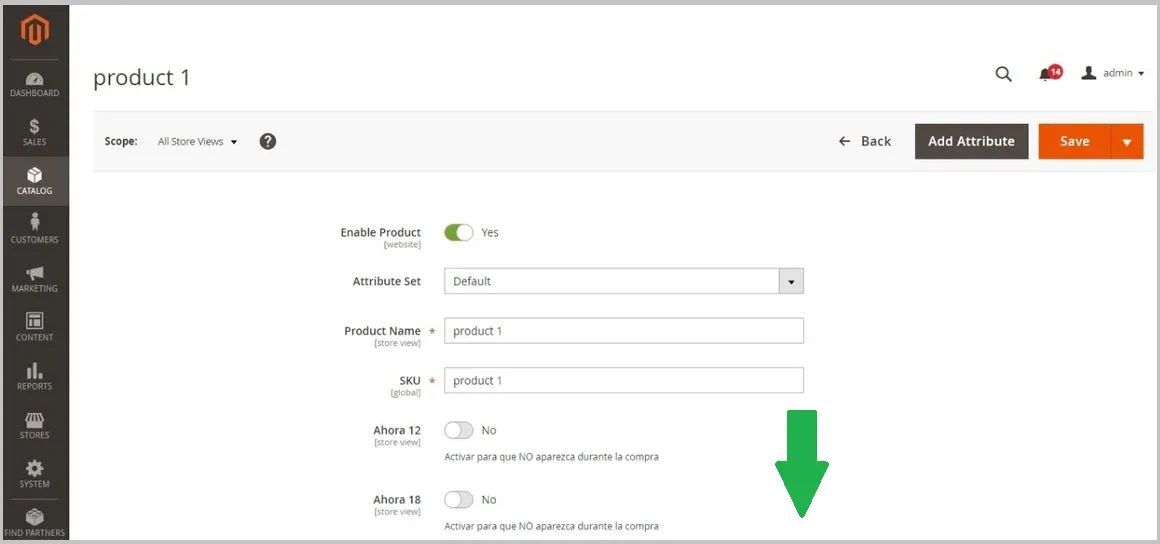This screenshot has height=544, width=1160.
Task: Click "No" text next to Ahora 18
Action: coord(489,500)
